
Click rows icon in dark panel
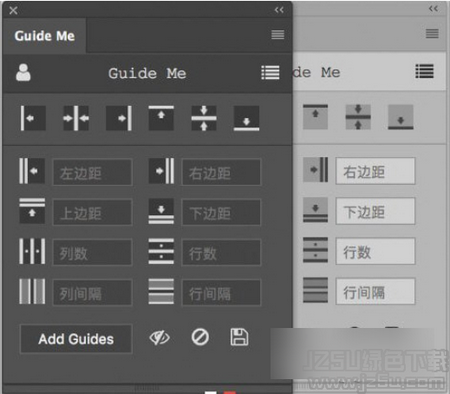(161, 251)
